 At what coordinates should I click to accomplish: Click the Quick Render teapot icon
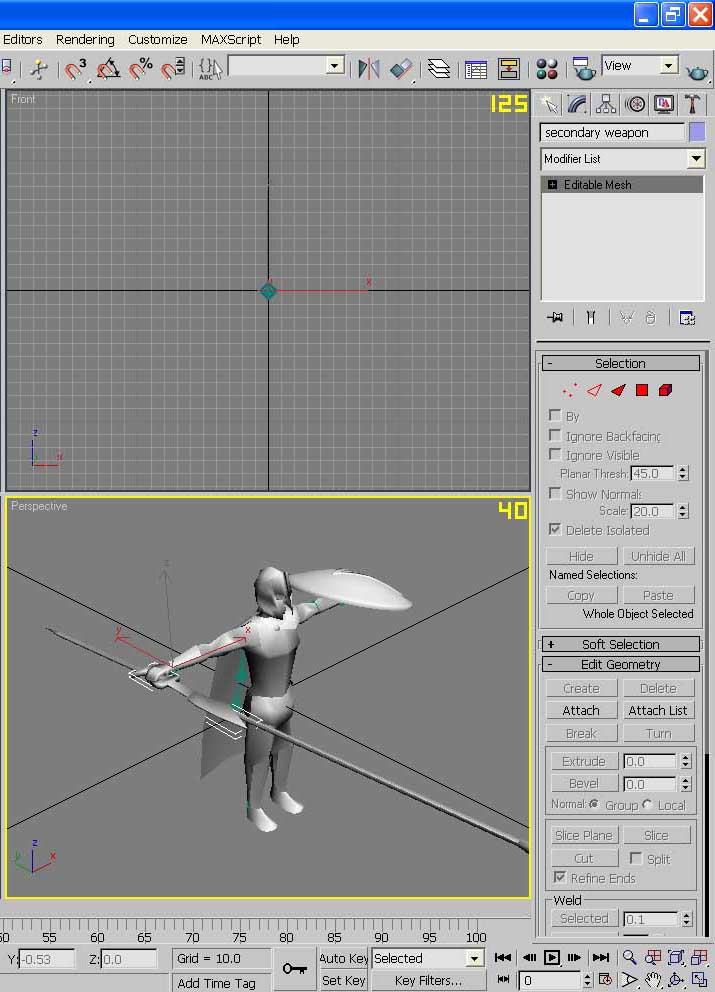pyautogui.click(x=697, y=72)
